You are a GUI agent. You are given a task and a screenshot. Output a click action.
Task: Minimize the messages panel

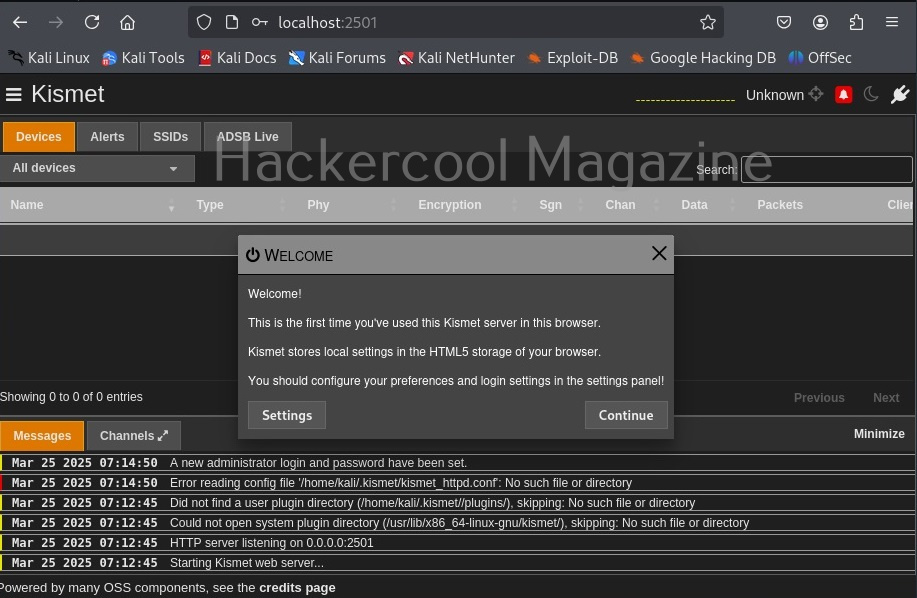click(879, 434)
